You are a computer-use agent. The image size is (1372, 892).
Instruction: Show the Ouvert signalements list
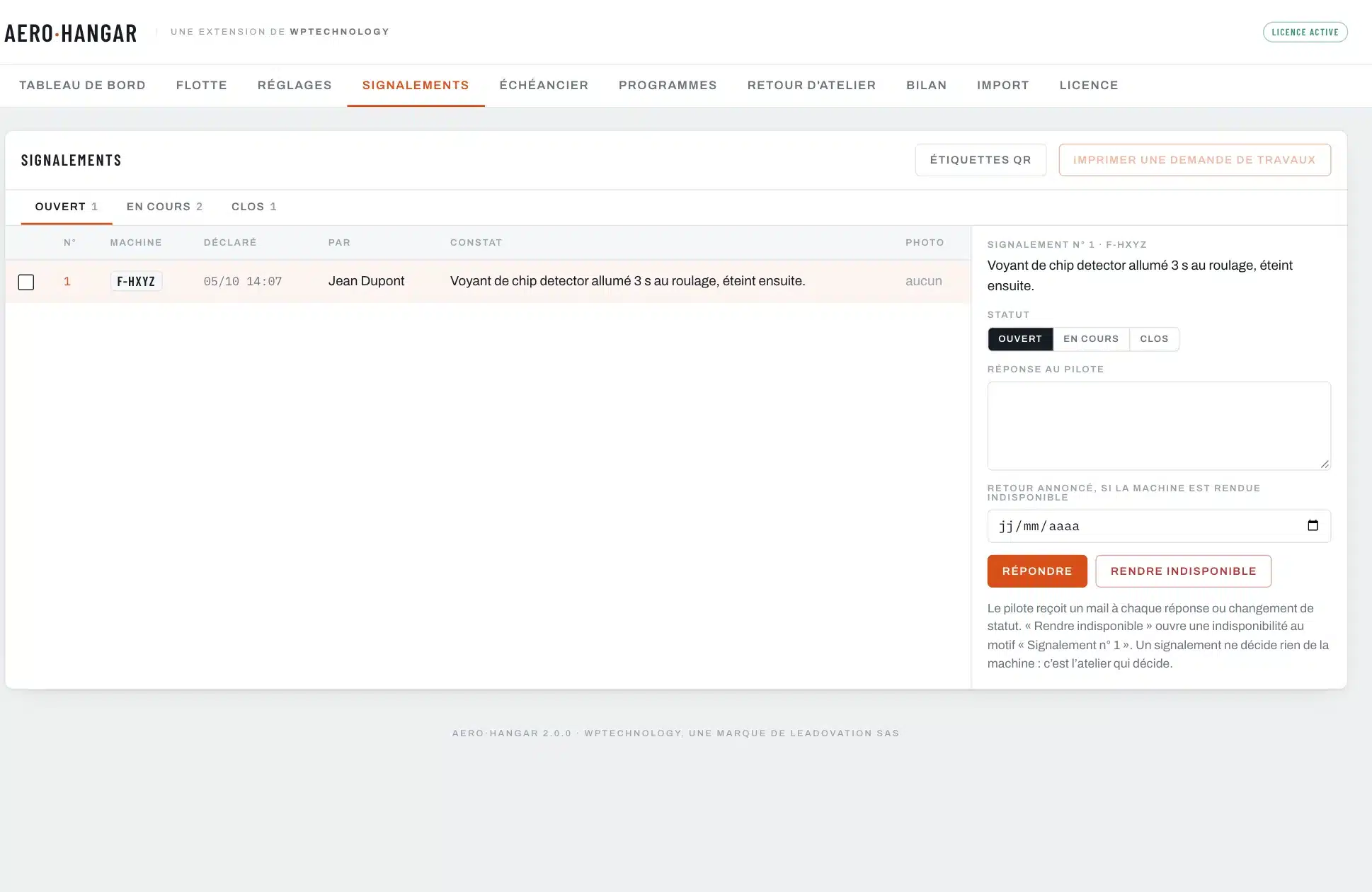click(67, 207)
